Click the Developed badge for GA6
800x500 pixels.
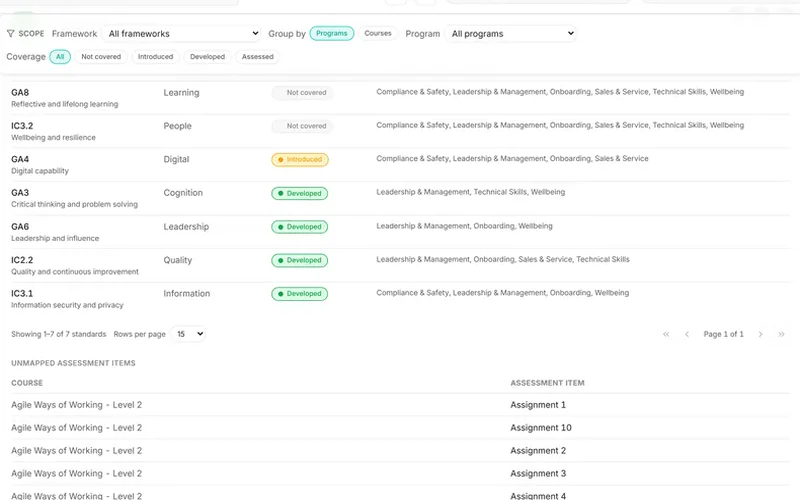pyautogui.click(x=299, y=227)
